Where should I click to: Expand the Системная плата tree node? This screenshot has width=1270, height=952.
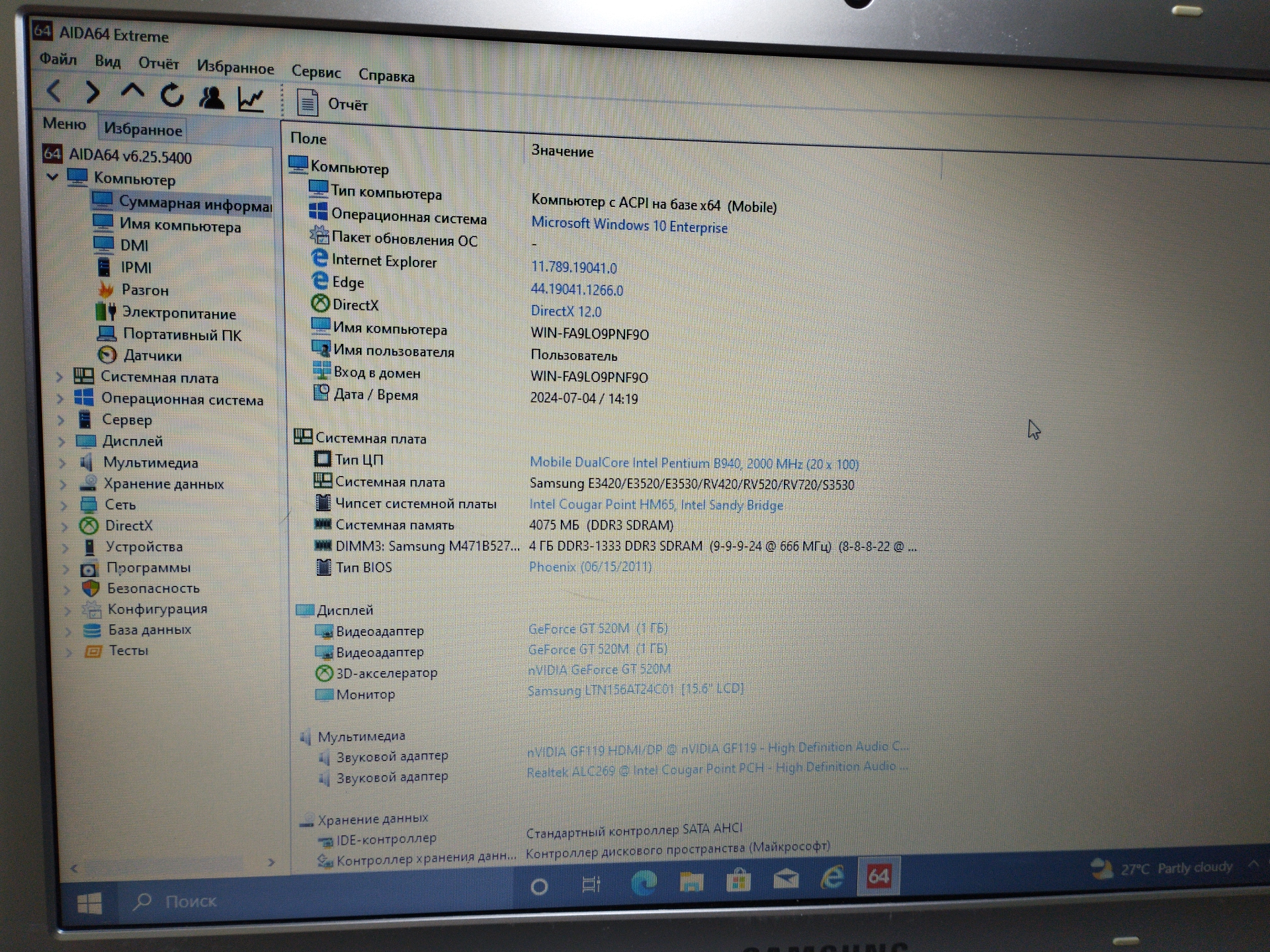60,377
